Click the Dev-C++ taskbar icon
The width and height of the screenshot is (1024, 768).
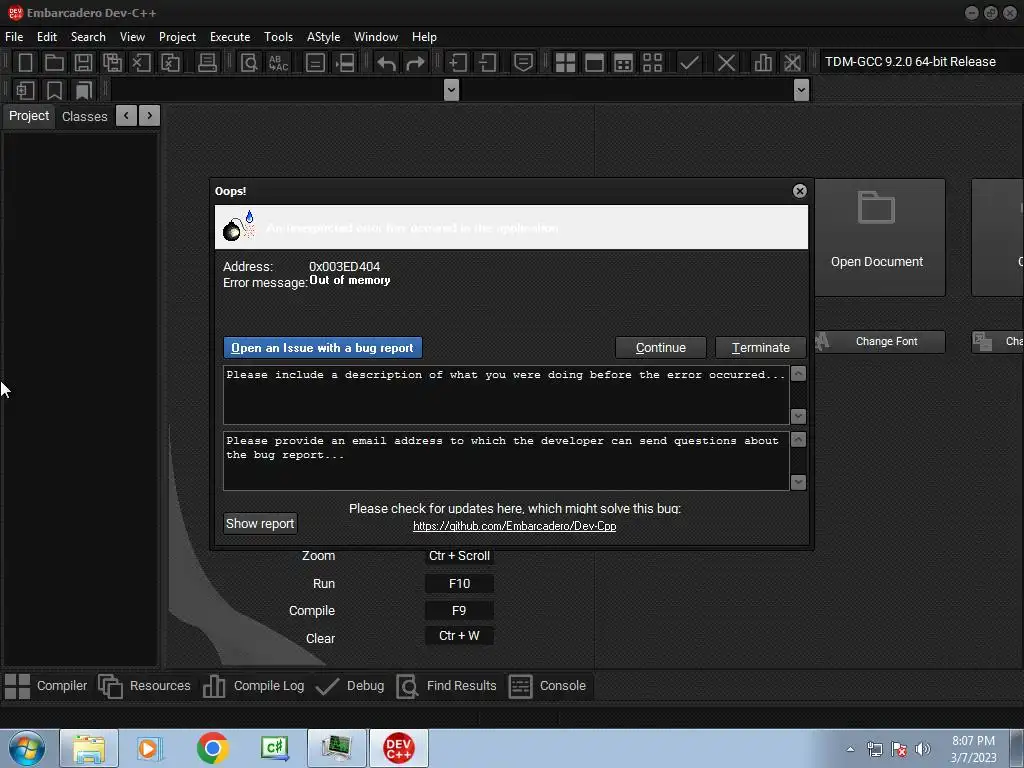[x=398, y=748]
